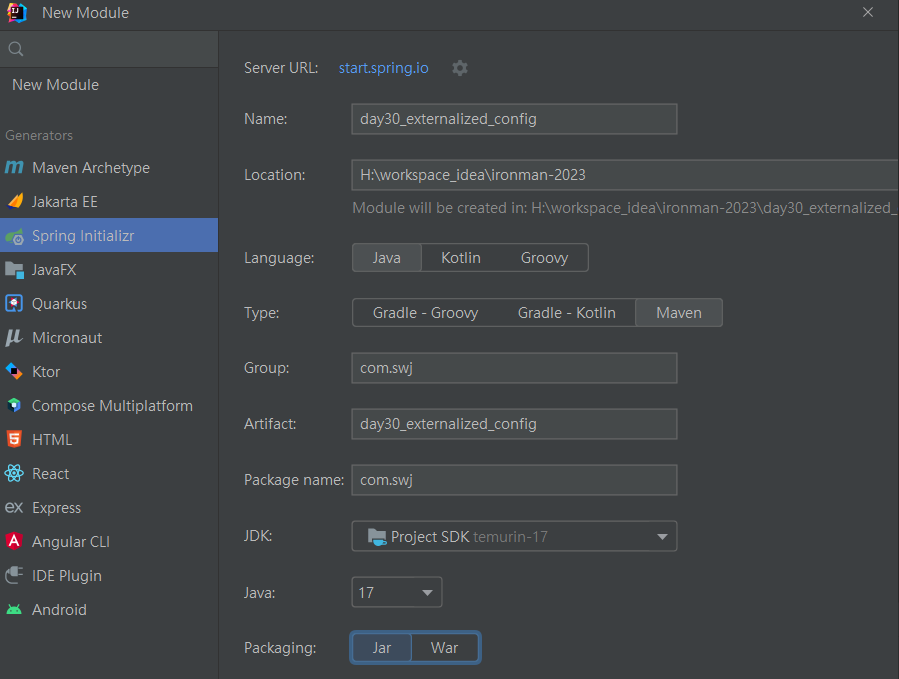The width and height of the screenshot is (899, 679).
Task: Click the Group input field
Action: pos(514,368)
